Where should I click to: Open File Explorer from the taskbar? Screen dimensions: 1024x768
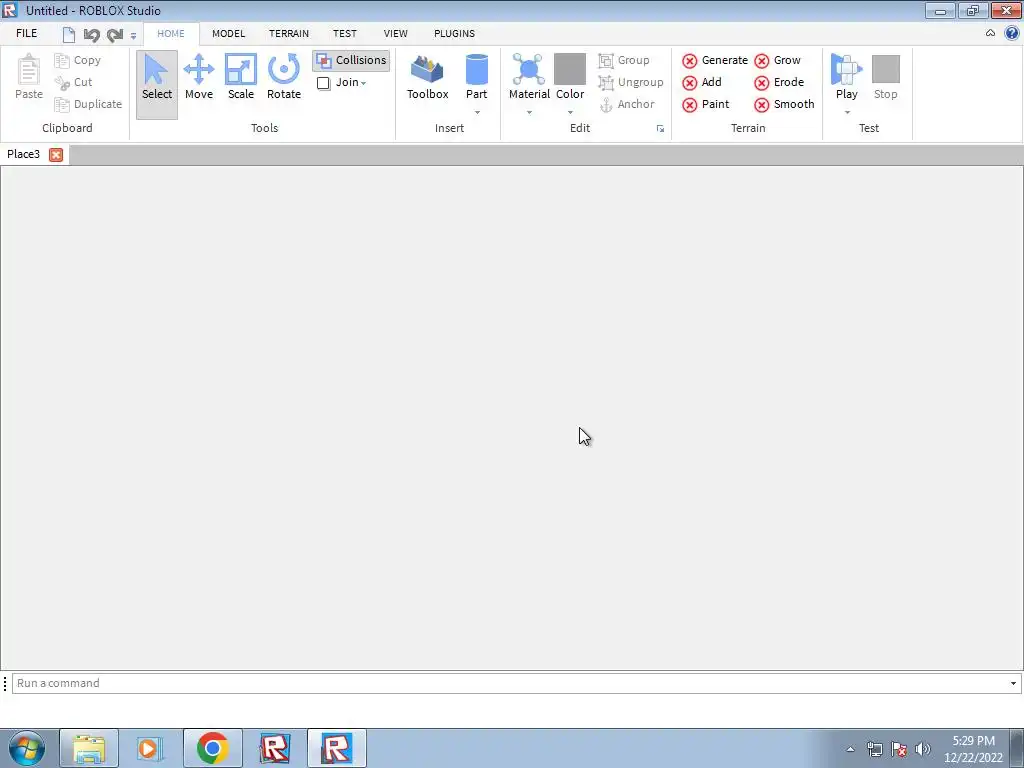click(89, 748)
